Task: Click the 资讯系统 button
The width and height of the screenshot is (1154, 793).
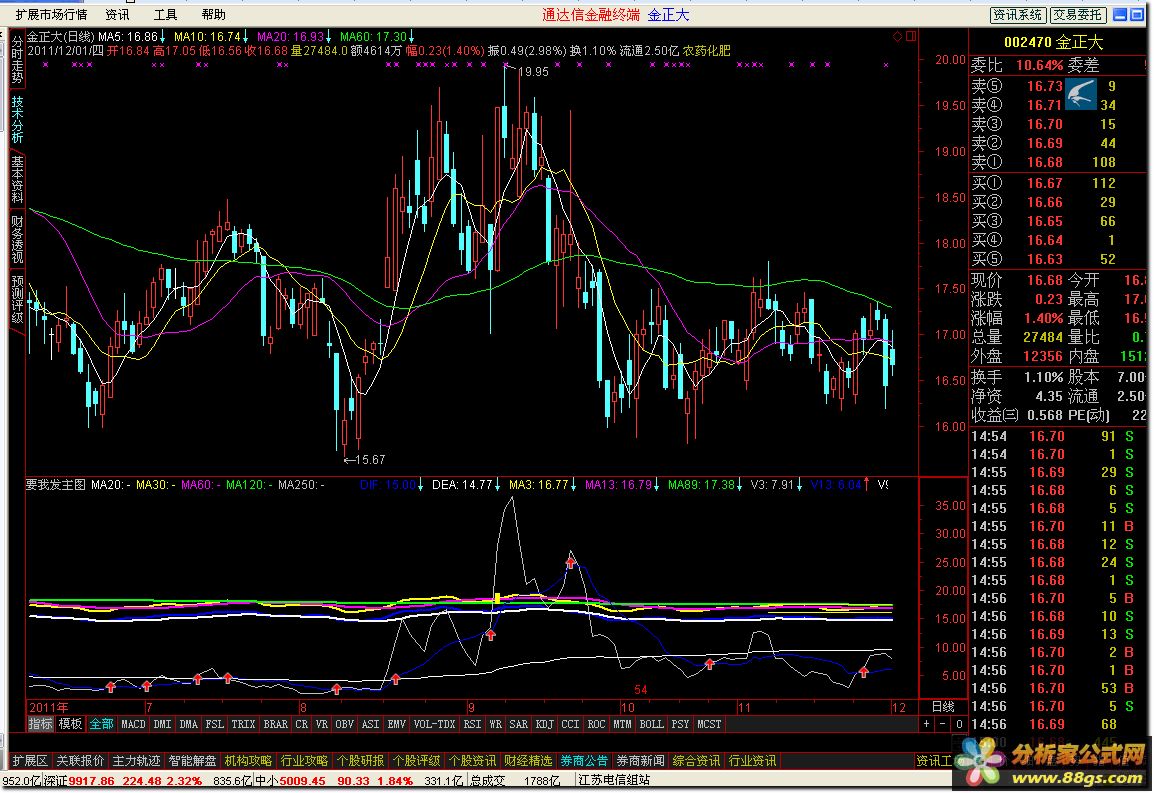Action: click(1017, 15)
